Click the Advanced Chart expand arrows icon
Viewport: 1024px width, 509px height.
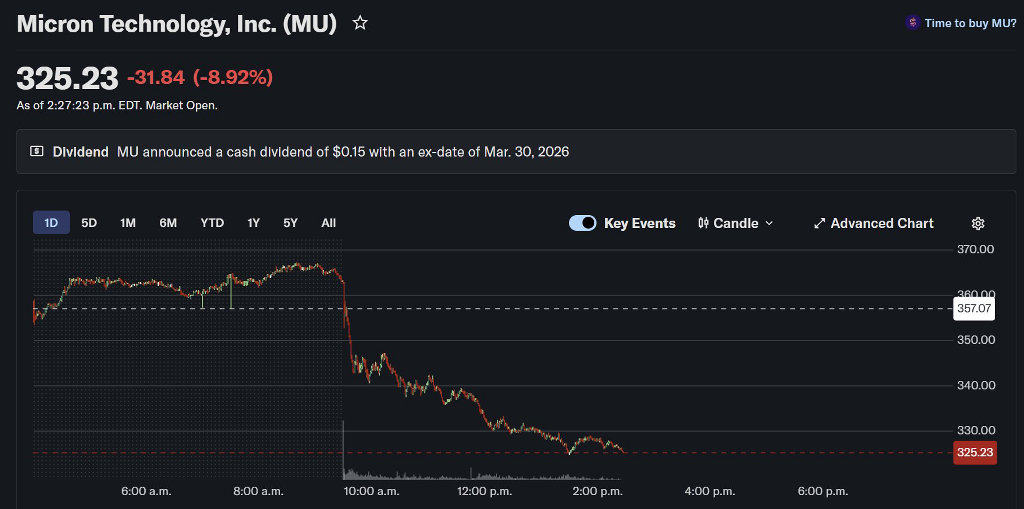click(819, 223)
